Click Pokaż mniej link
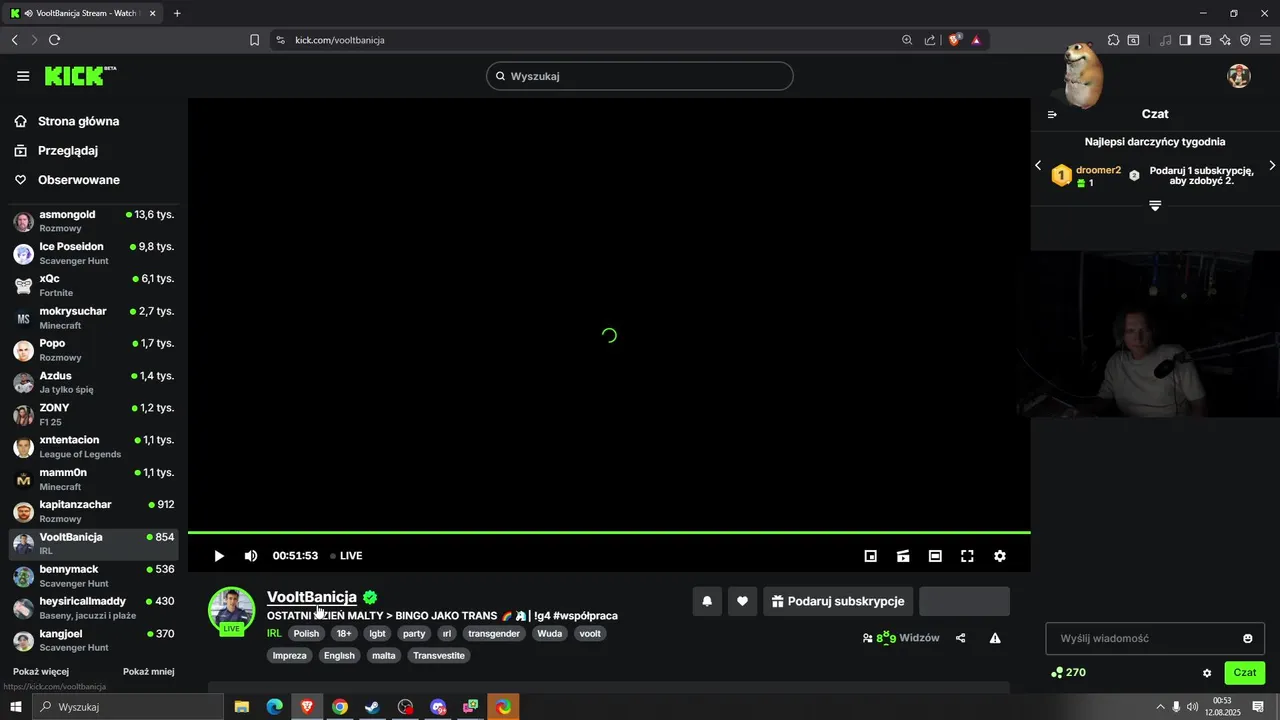The height and width of the screenshot is (720, 1280). coord(149,672)
